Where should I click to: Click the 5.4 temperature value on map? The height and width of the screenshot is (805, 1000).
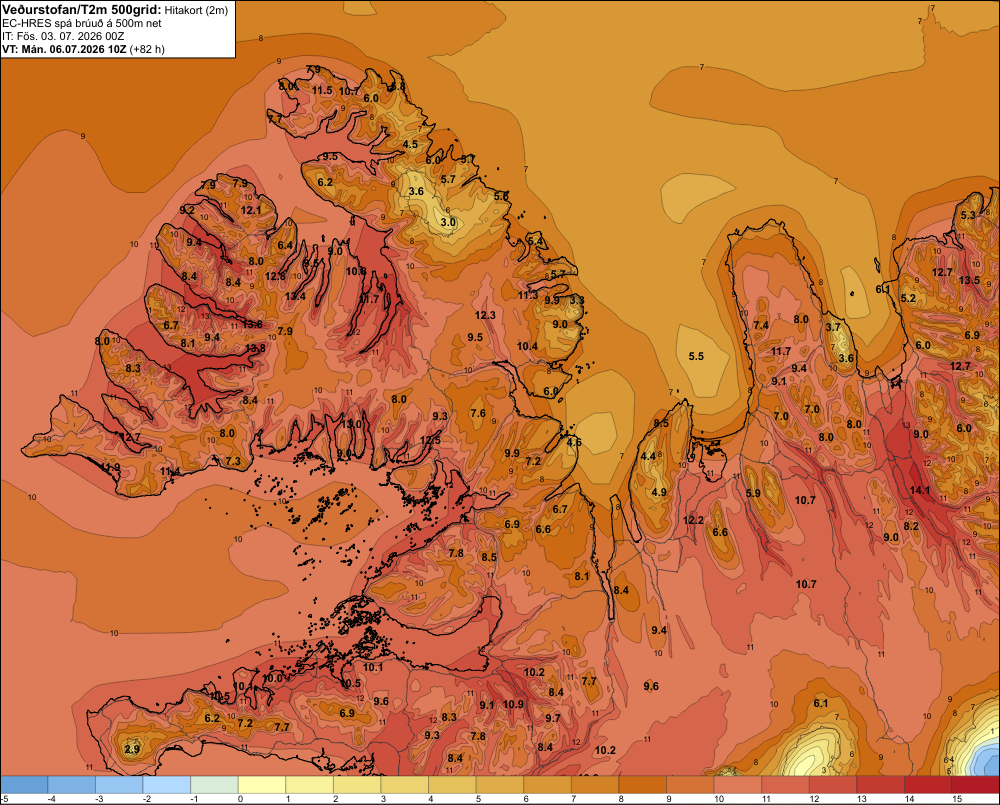(x=536, y=241)
